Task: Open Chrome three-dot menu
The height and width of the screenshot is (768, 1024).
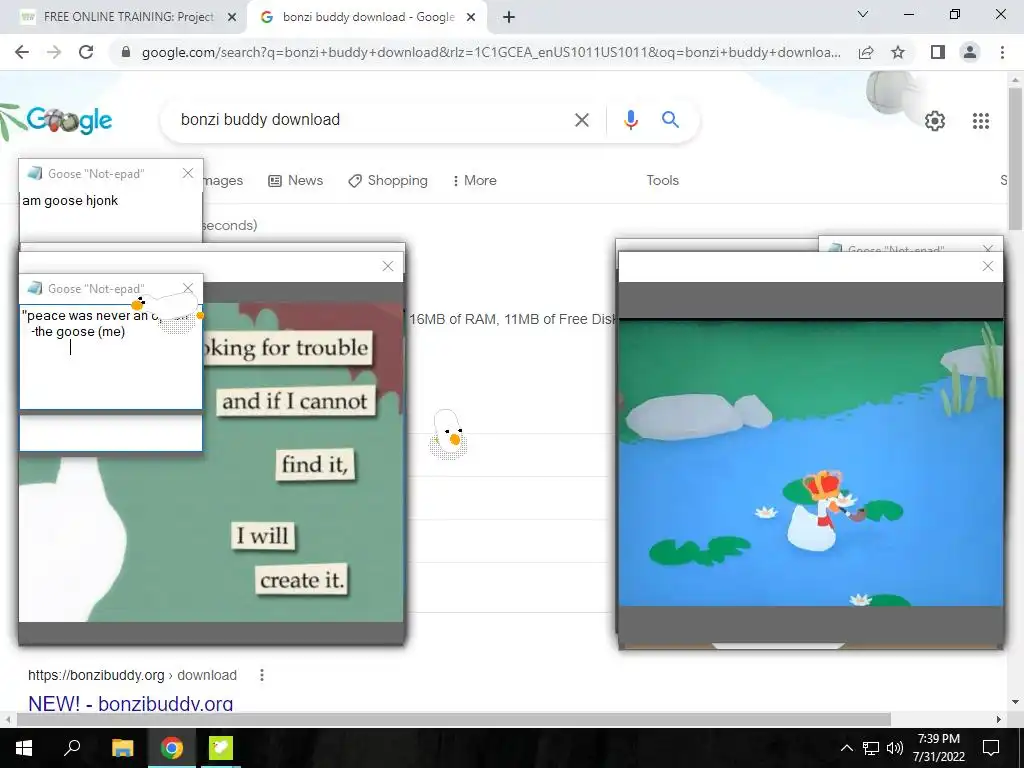Action: point(1002,52)
